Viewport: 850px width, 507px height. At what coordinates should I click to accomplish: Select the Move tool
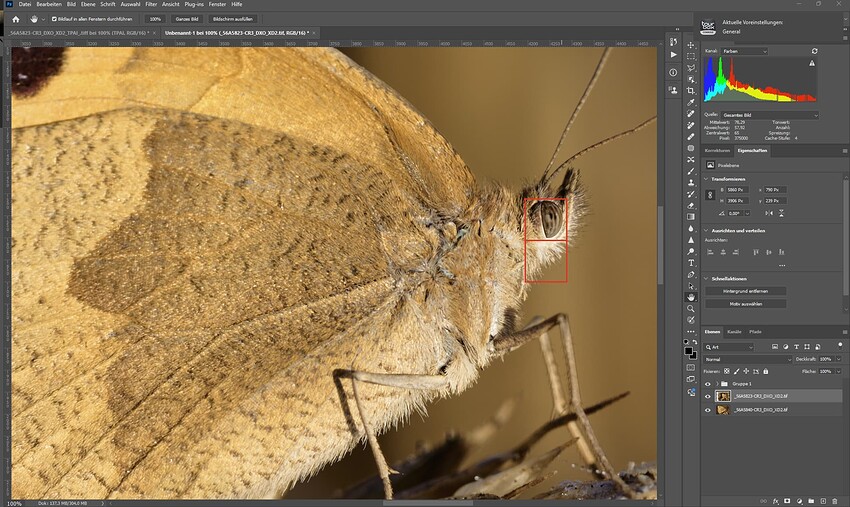click(x=691, y=45)
